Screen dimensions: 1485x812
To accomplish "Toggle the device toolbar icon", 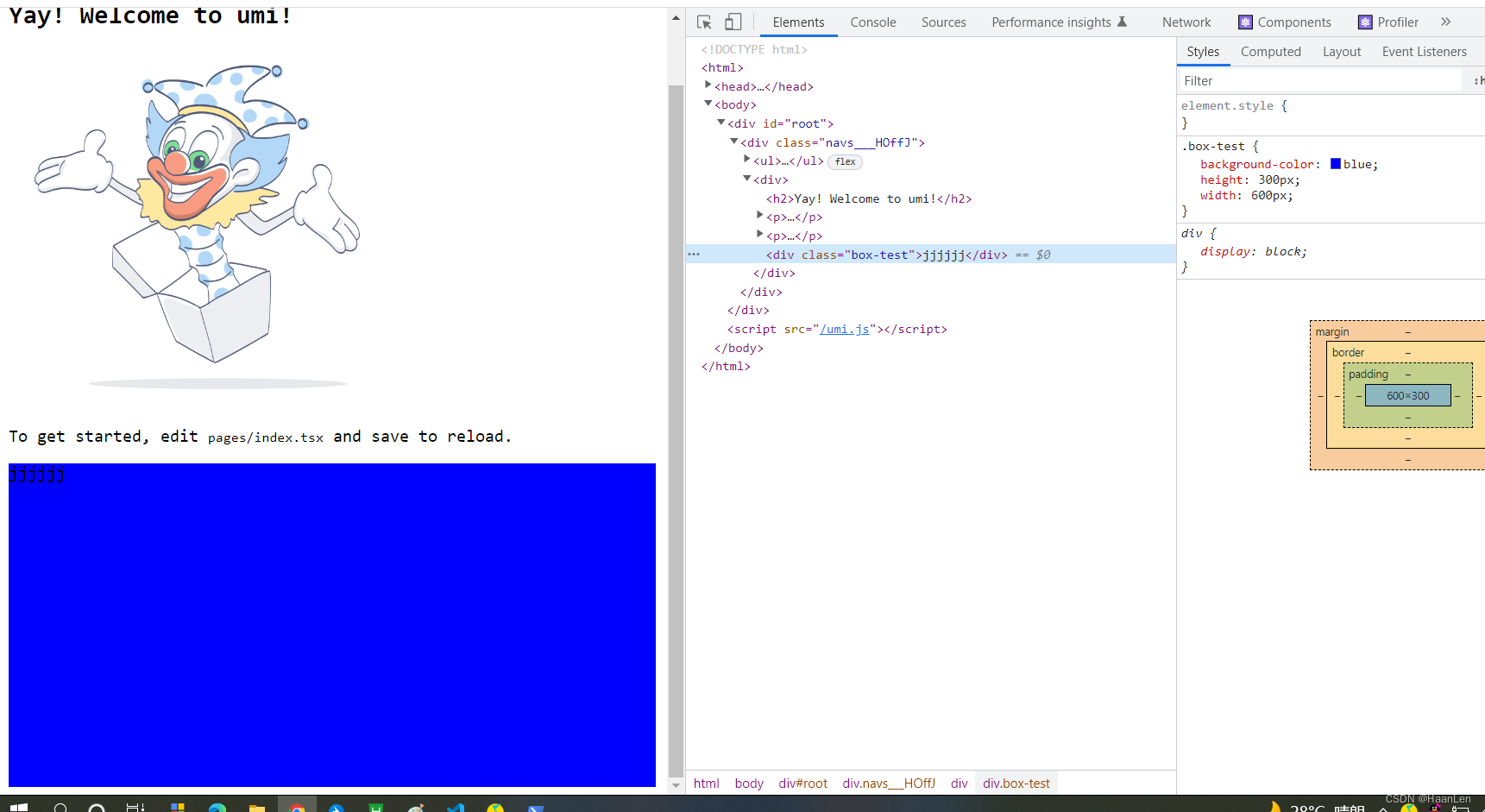I will tap(733, 22).
